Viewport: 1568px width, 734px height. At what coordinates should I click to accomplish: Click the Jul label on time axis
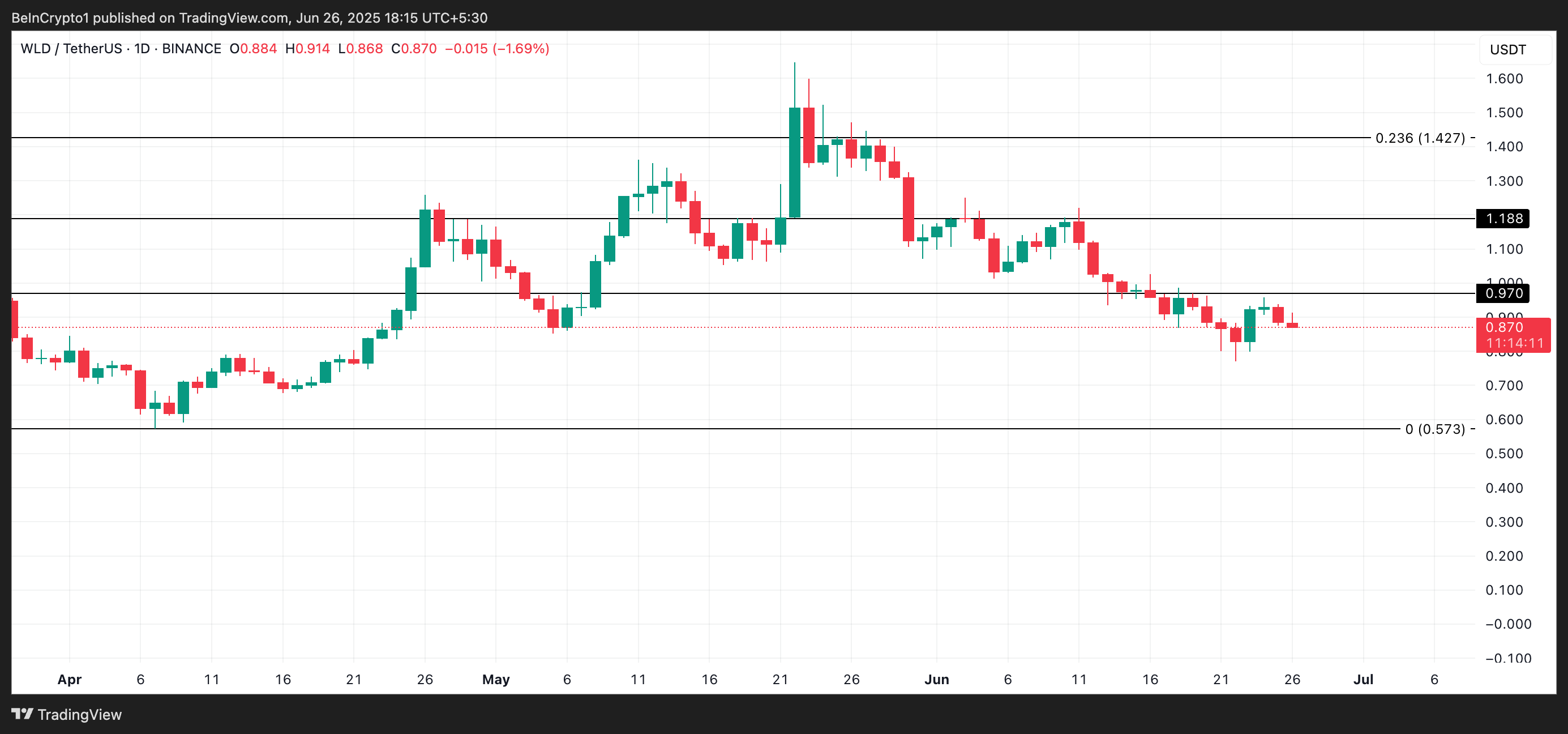click(1363, 679)
